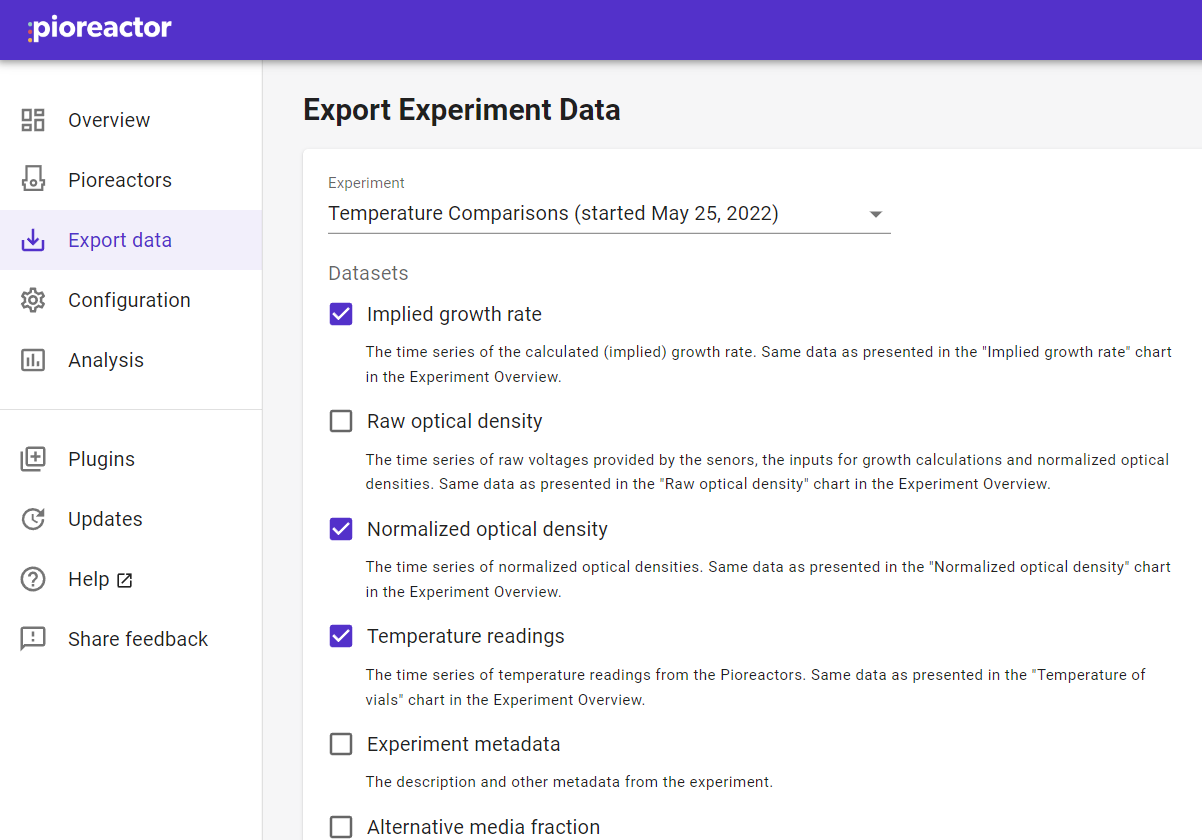Click the small Experiment field label
Image resolution: width=1202 pixels, height=840 pixels.
pos(366,183)
